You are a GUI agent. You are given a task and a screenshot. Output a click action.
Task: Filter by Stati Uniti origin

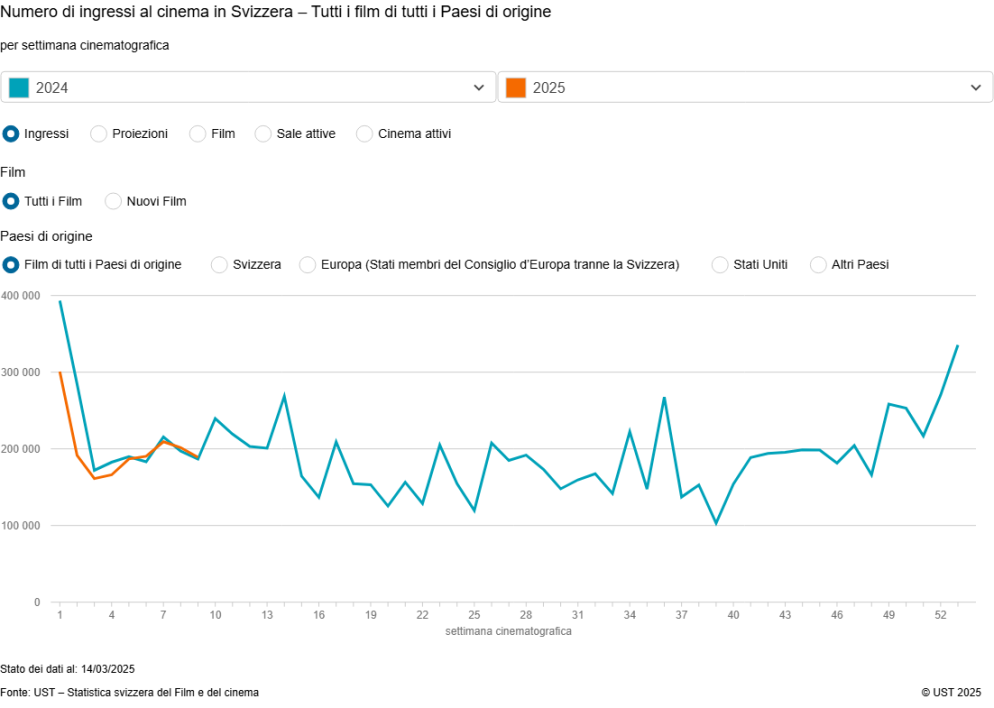pos(720,264)
